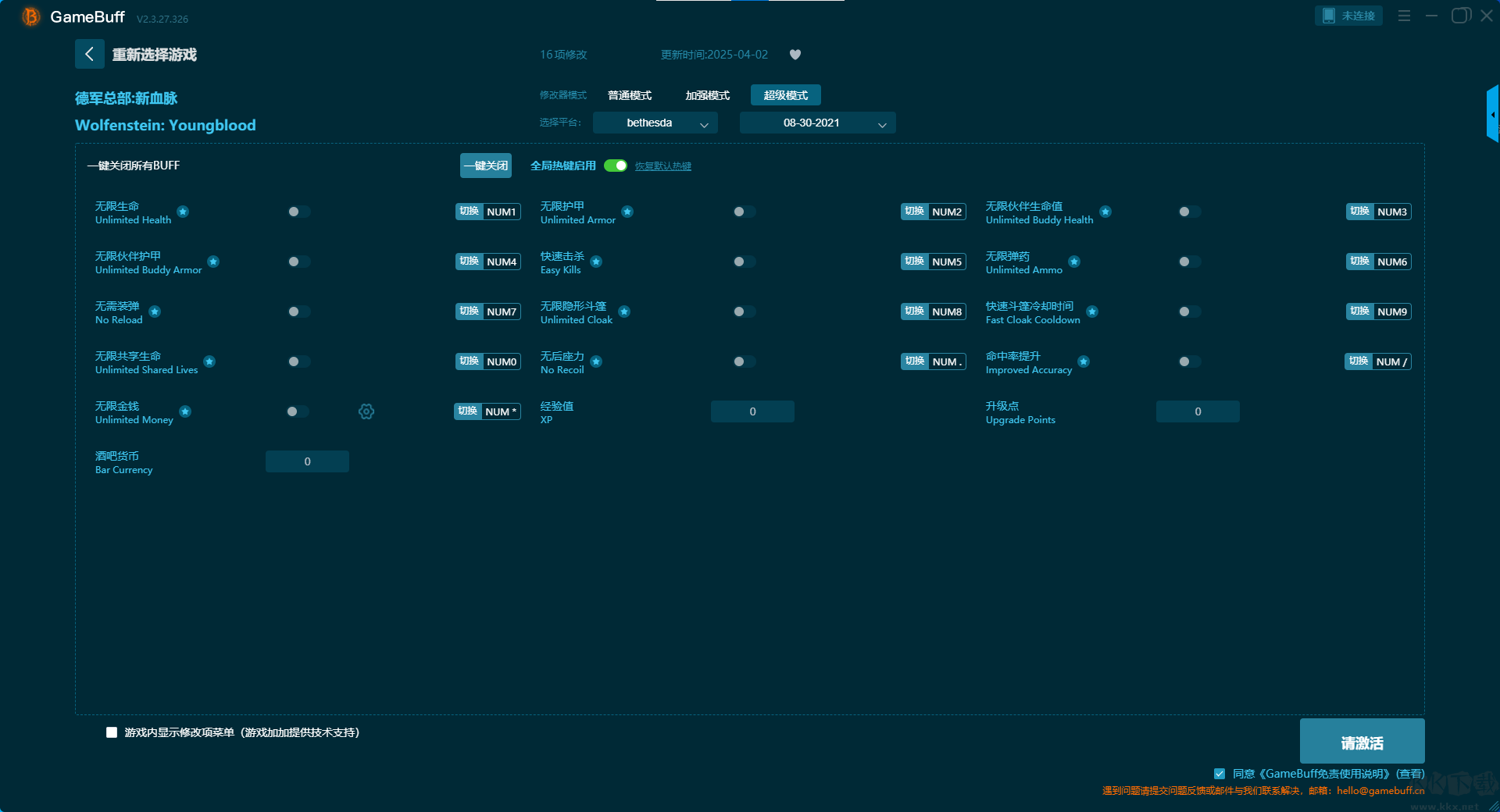Expand the 08-30-2021 version dropdown
Viewport: 1500px width, 812px height.
[x=817, y=123]
